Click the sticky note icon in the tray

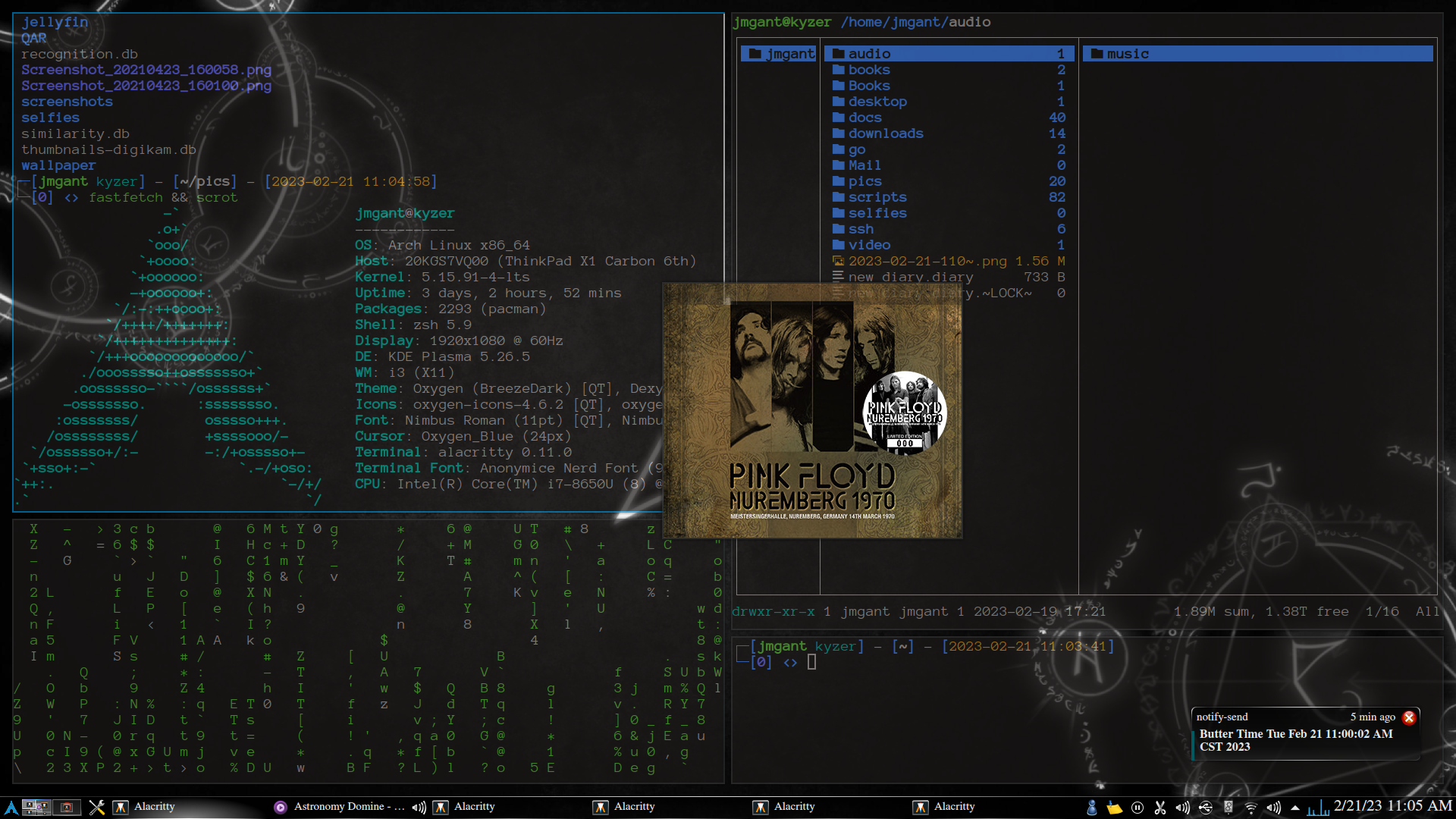(x=1115, y=807)
